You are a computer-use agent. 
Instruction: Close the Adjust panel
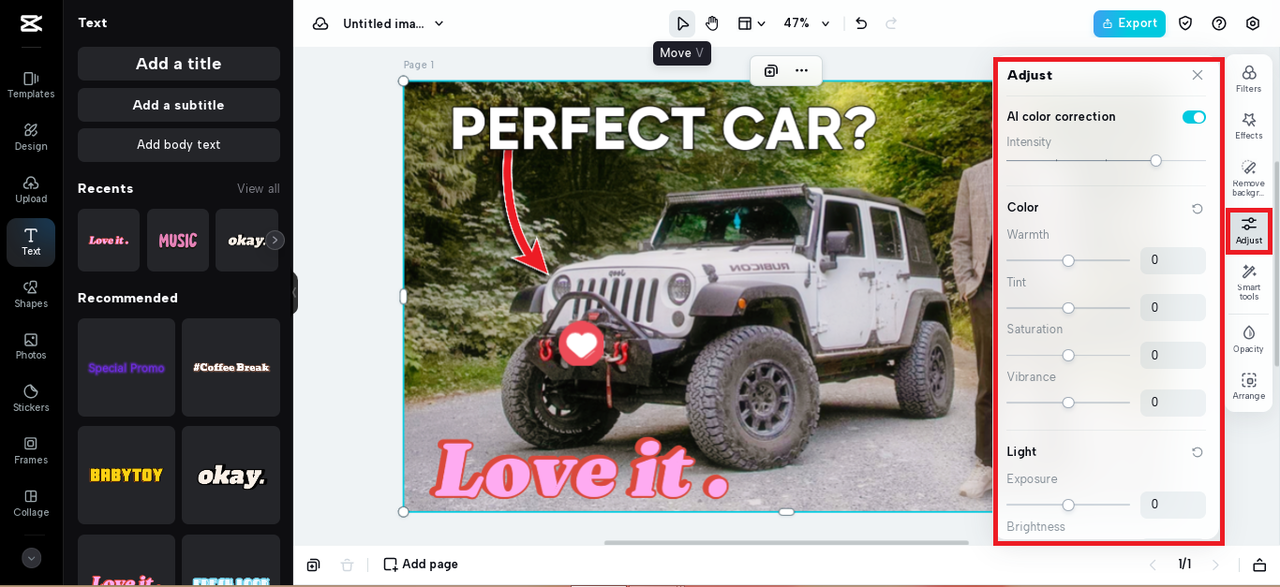pos(1197,75)
